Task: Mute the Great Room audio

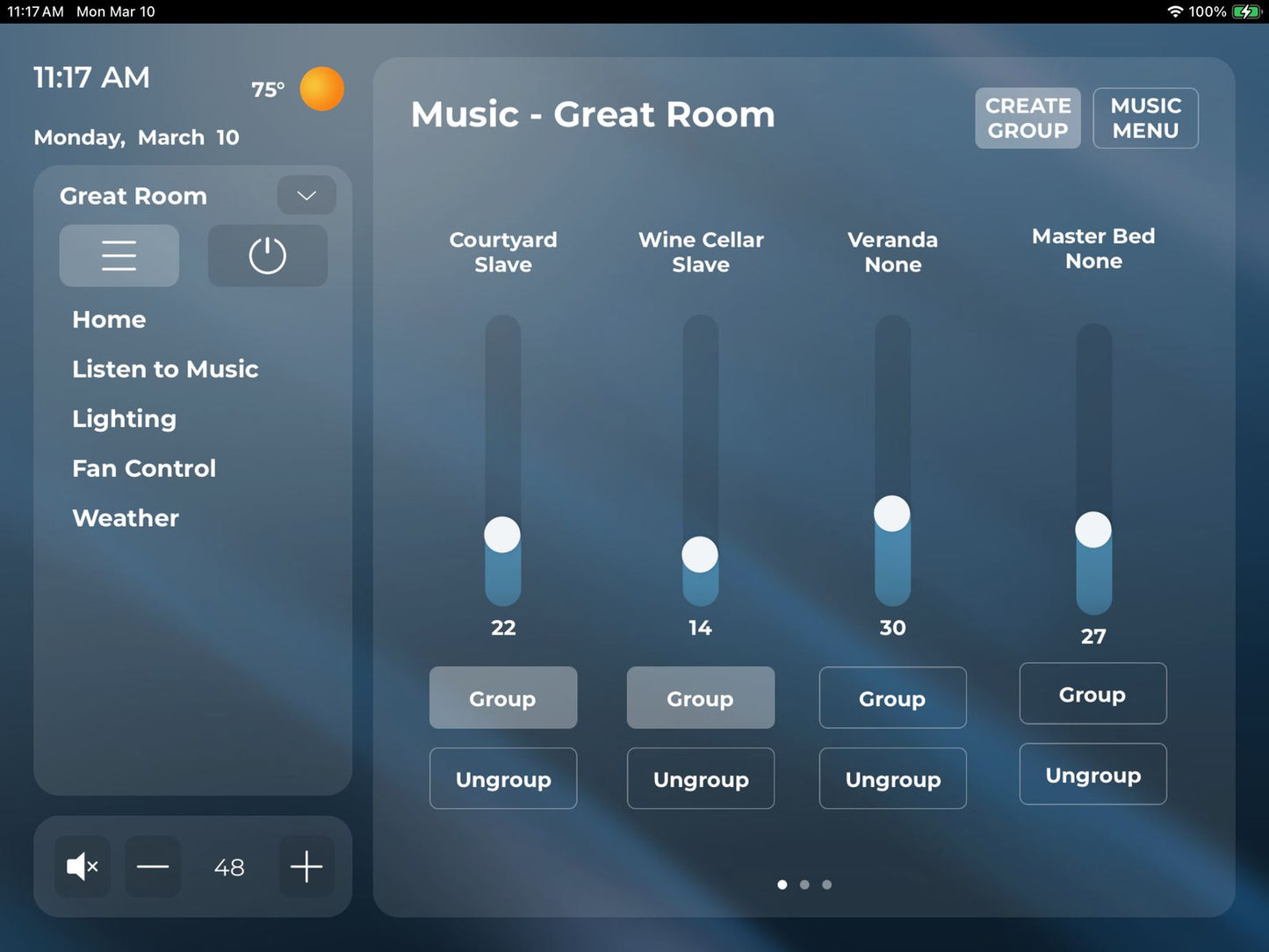Action: pyautogui.click(x=82, y=867)
